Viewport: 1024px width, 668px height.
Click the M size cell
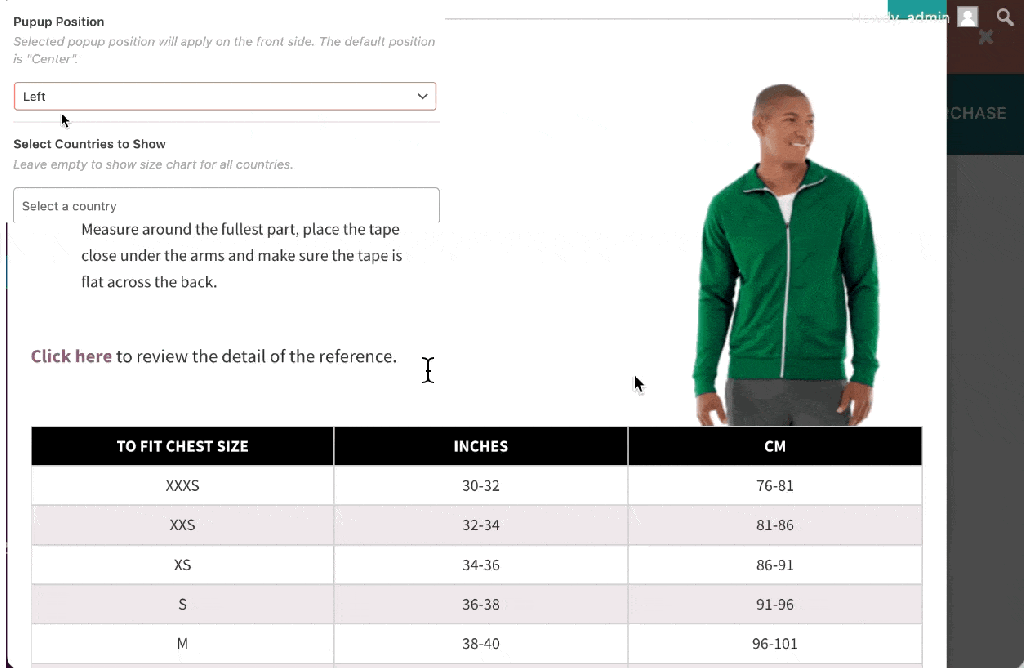pos(182,644)
